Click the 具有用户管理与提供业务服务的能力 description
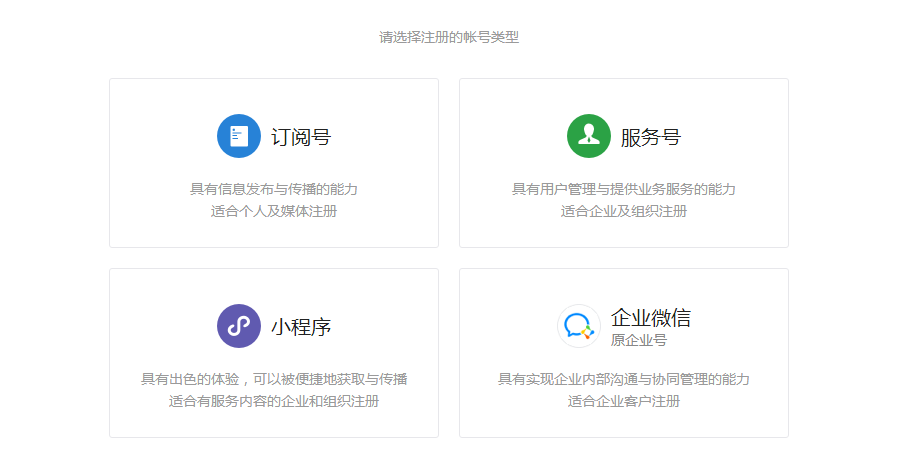 tap(624, 189)
